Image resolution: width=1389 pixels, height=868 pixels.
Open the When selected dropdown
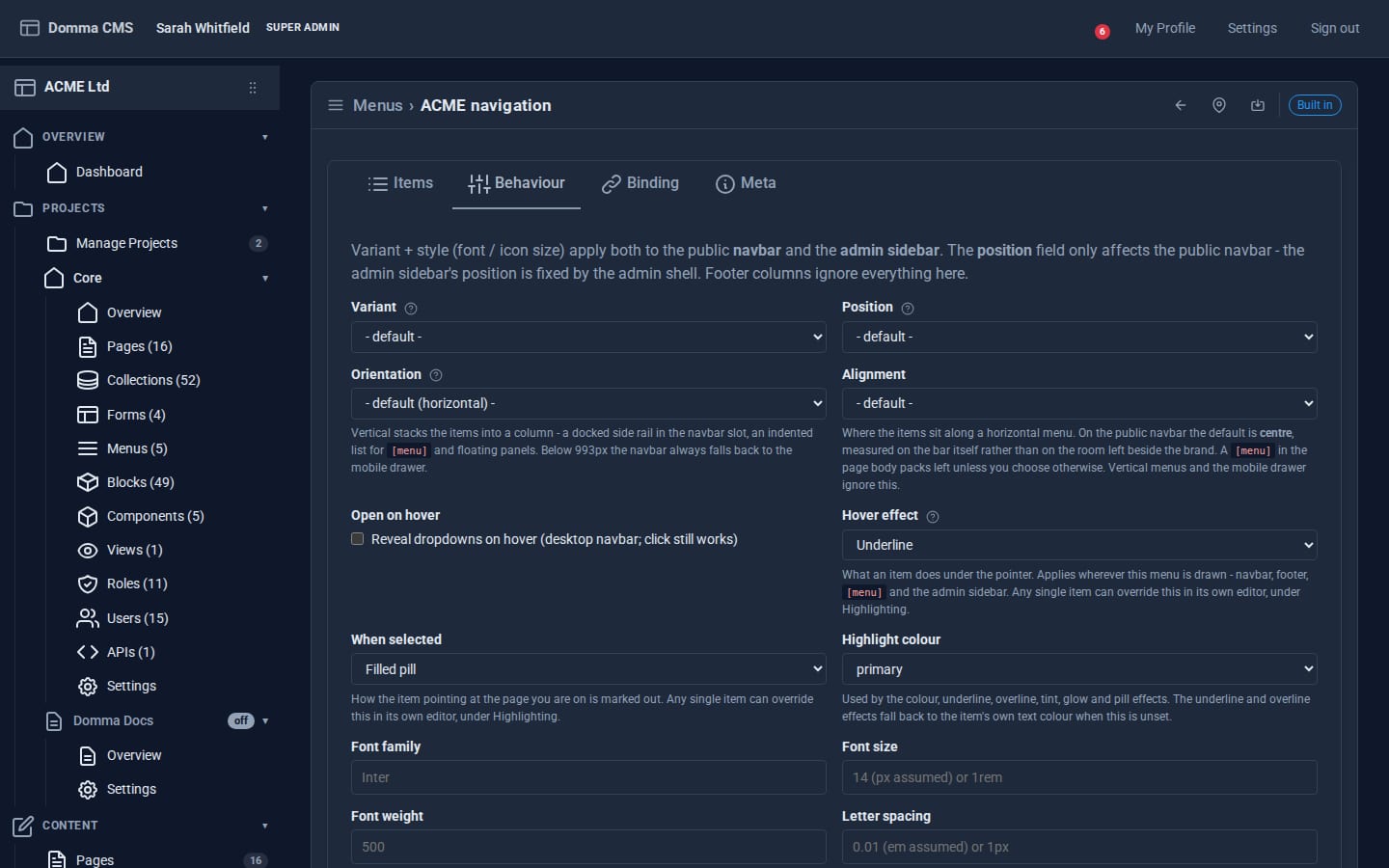pyautogui.click(x=588, y=669)
